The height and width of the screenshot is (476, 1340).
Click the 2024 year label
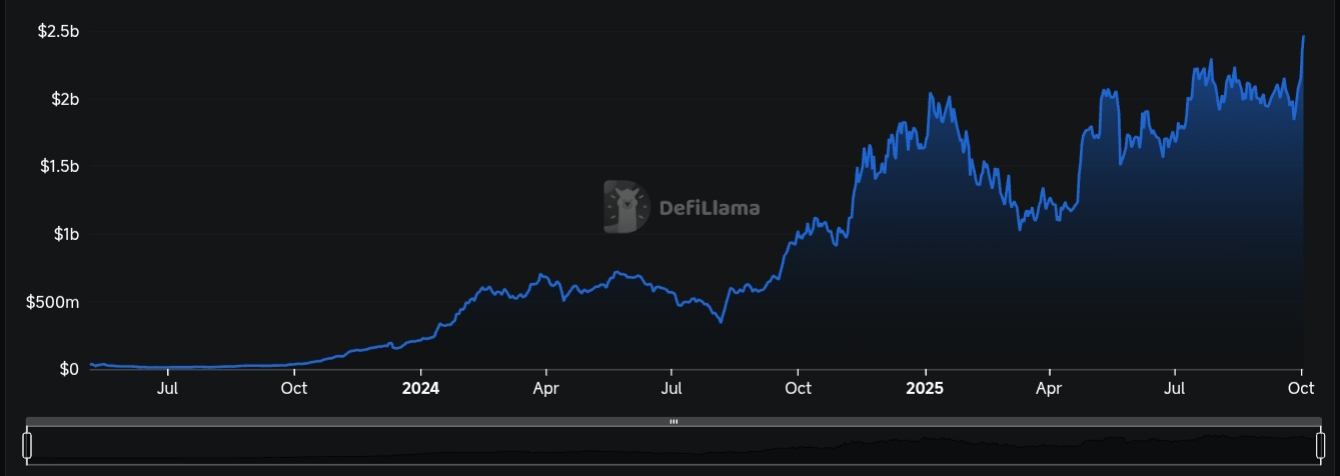tap(421, 387)
